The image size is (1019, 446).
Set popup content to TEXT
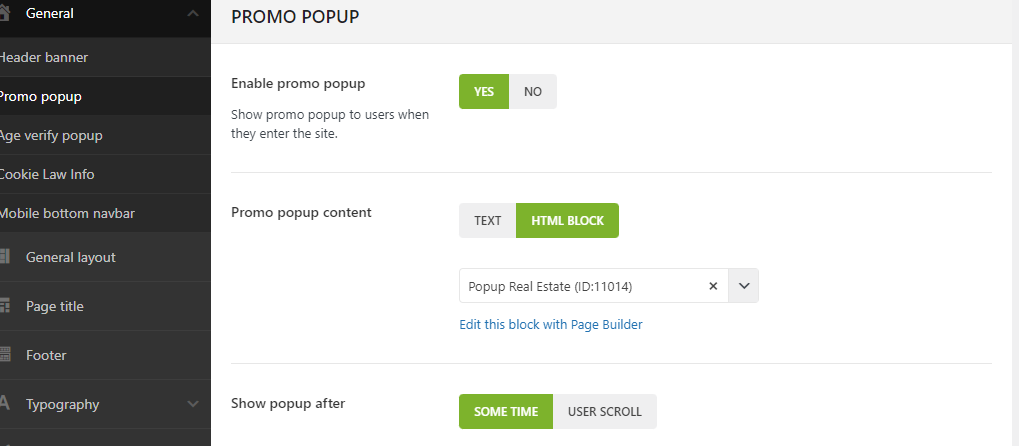click(488, 220)
